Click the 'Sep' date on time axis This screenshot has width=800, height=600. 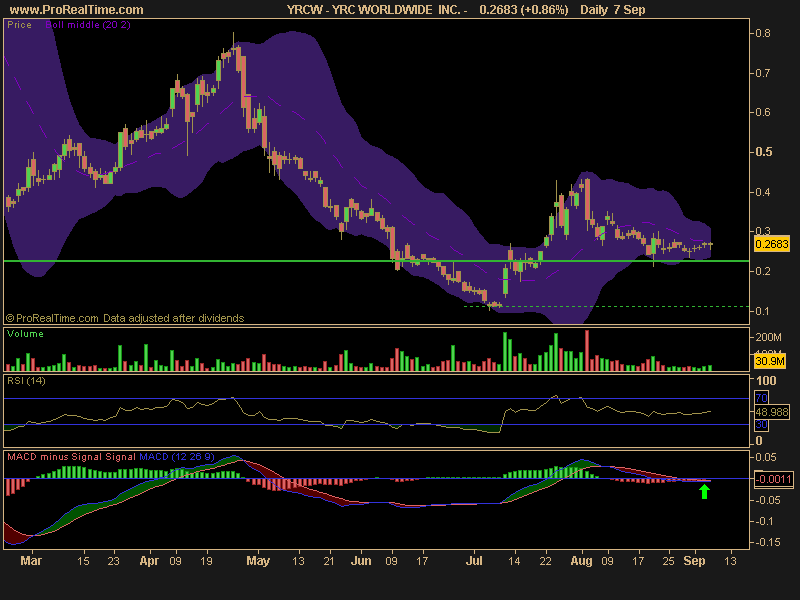click(x=694, y=561)
